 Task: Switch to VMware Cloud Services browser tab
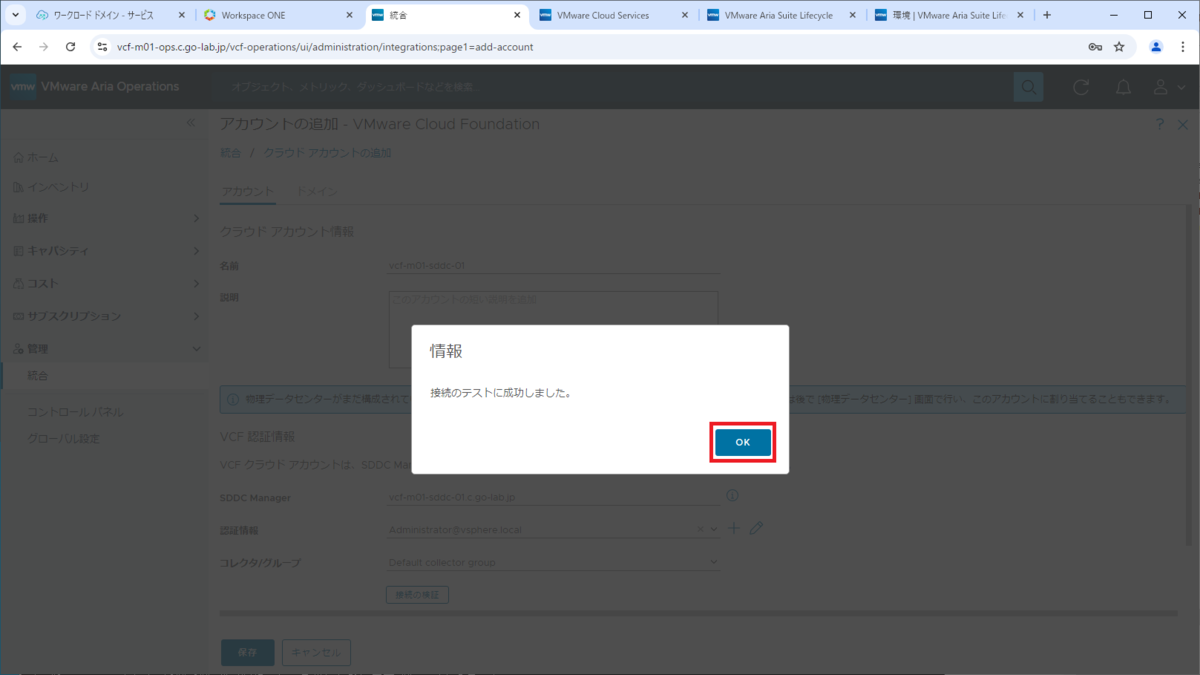point(612,15)
